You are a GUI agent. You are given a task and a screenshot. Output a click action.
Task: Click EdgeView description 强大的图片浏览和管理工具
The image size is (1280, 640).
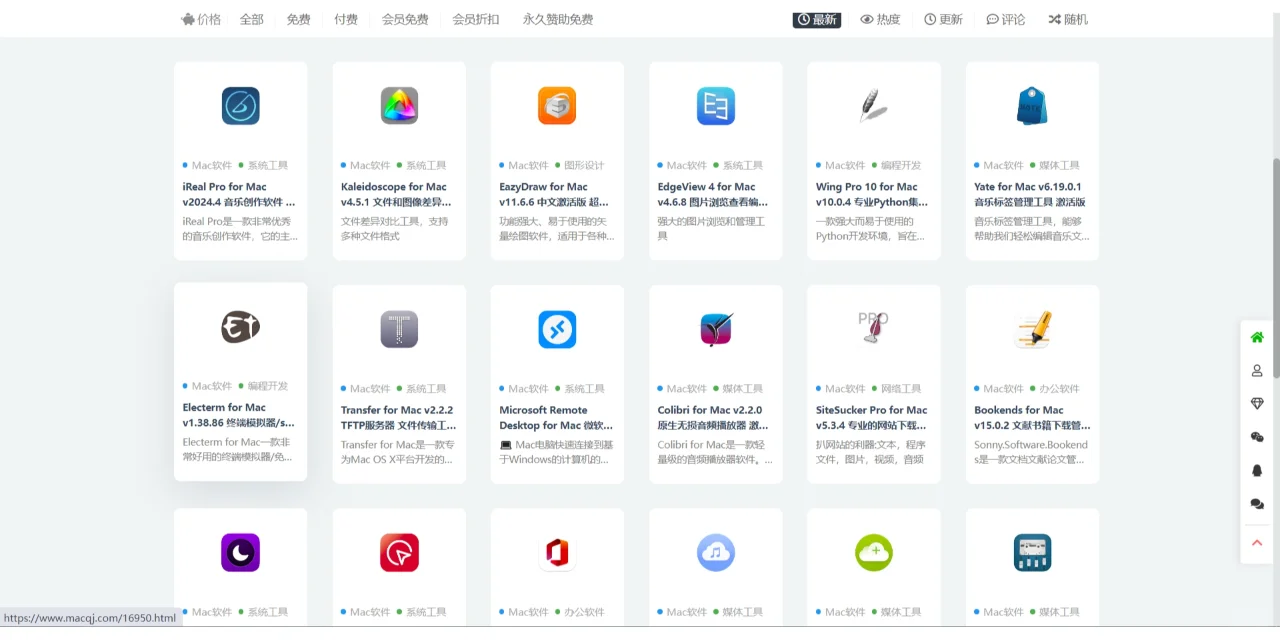coord(711,229)
